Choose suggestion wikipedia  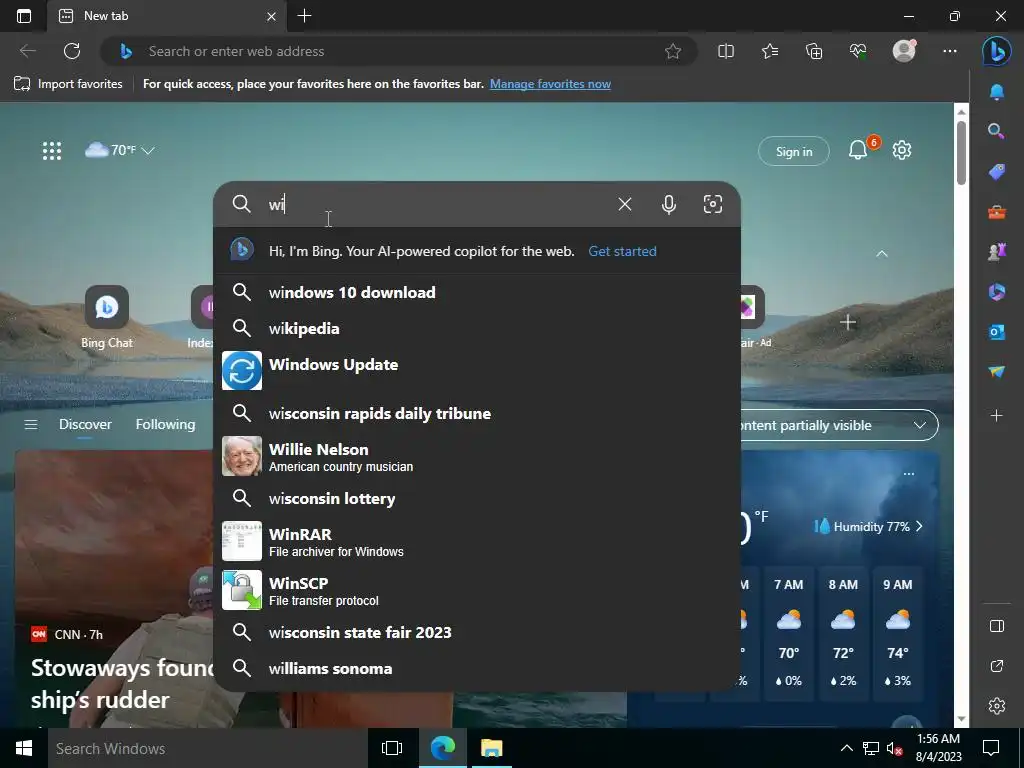click(477, 328)
